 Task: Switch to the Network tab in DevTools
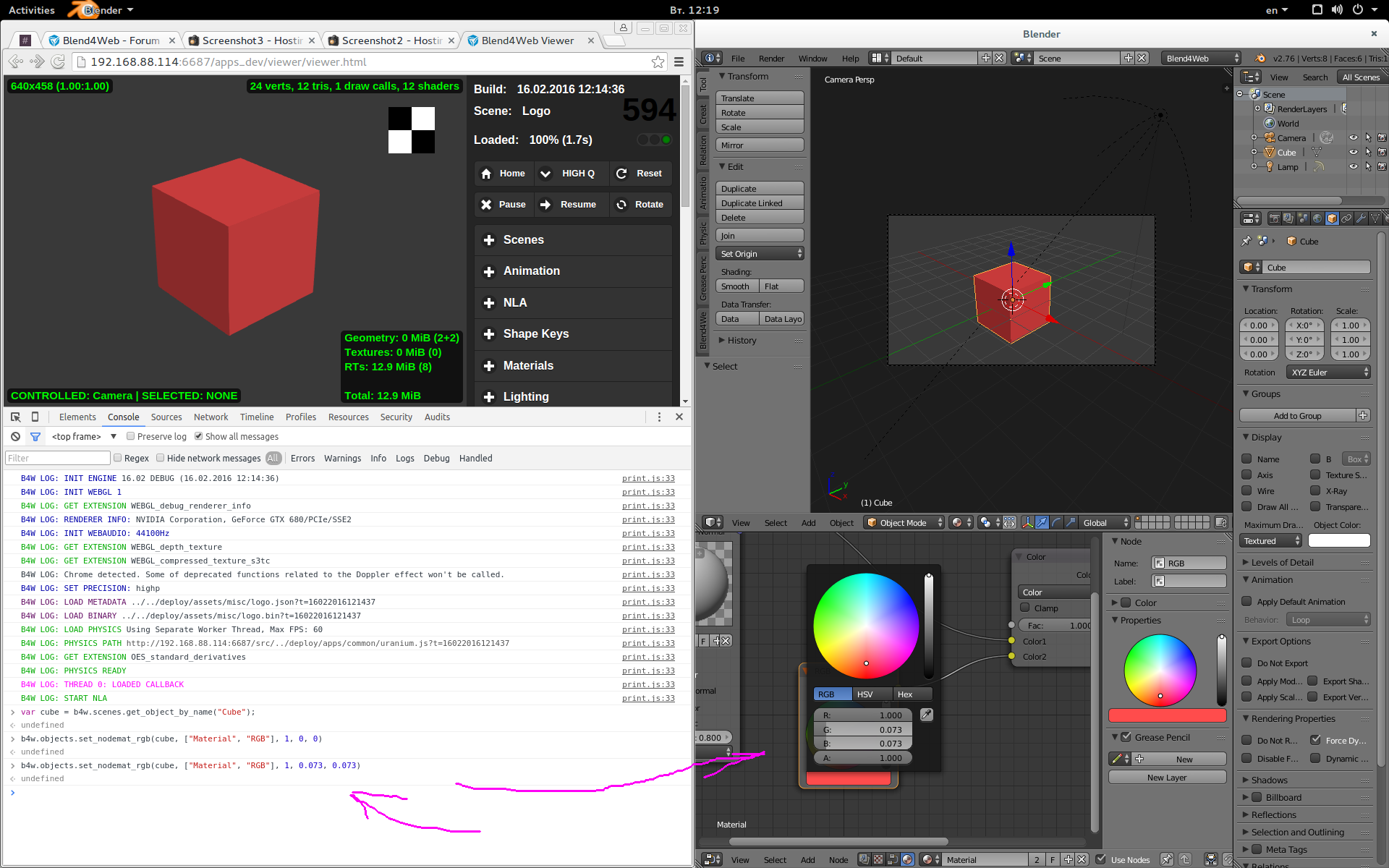pos(211,417)
